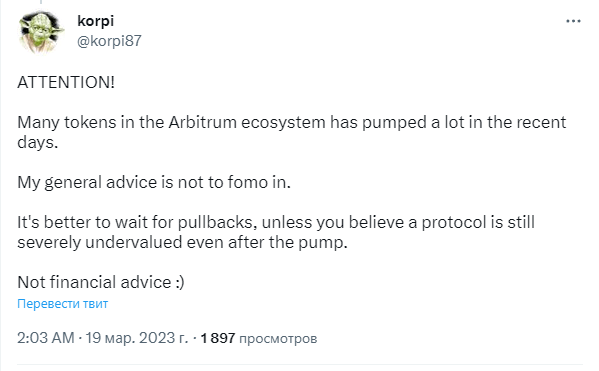Click the bold 1 897 view count

(x=218, y=338)
